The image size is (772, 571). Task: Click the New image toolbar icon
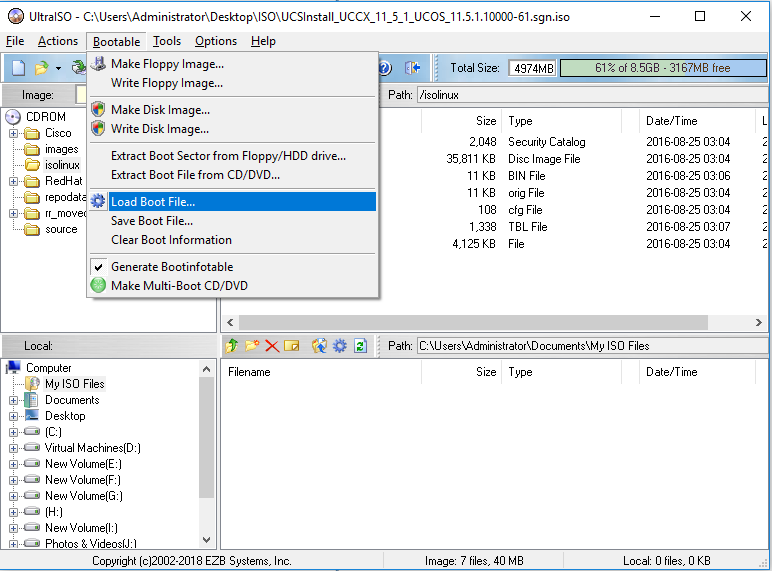[x=18, y=67]
